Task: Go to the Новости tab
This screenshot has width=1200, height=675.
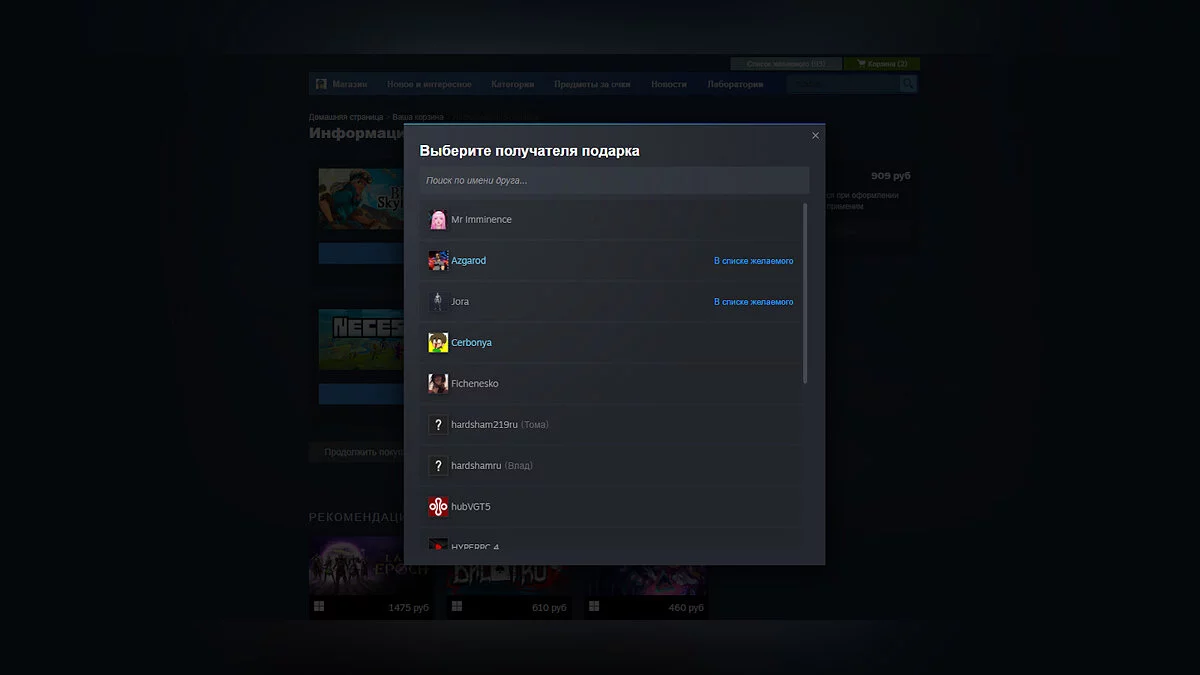Action: [668, 84]
